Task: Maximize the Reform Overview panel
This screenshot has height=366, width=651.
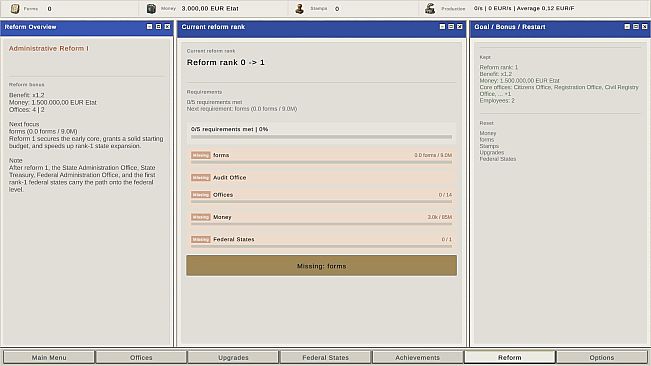Action: point(158,27)
